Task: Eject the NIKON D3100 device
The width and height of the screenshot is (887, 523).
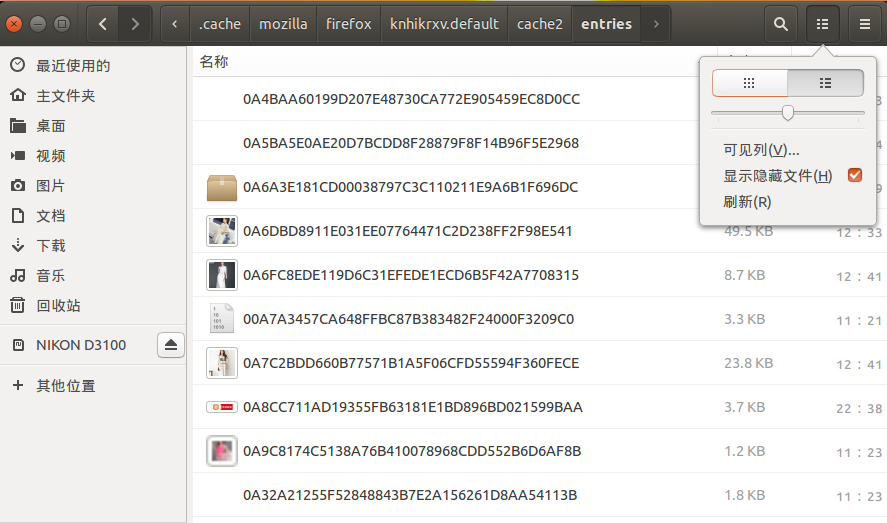Action: pyautogui.click(x=171, y=345)
